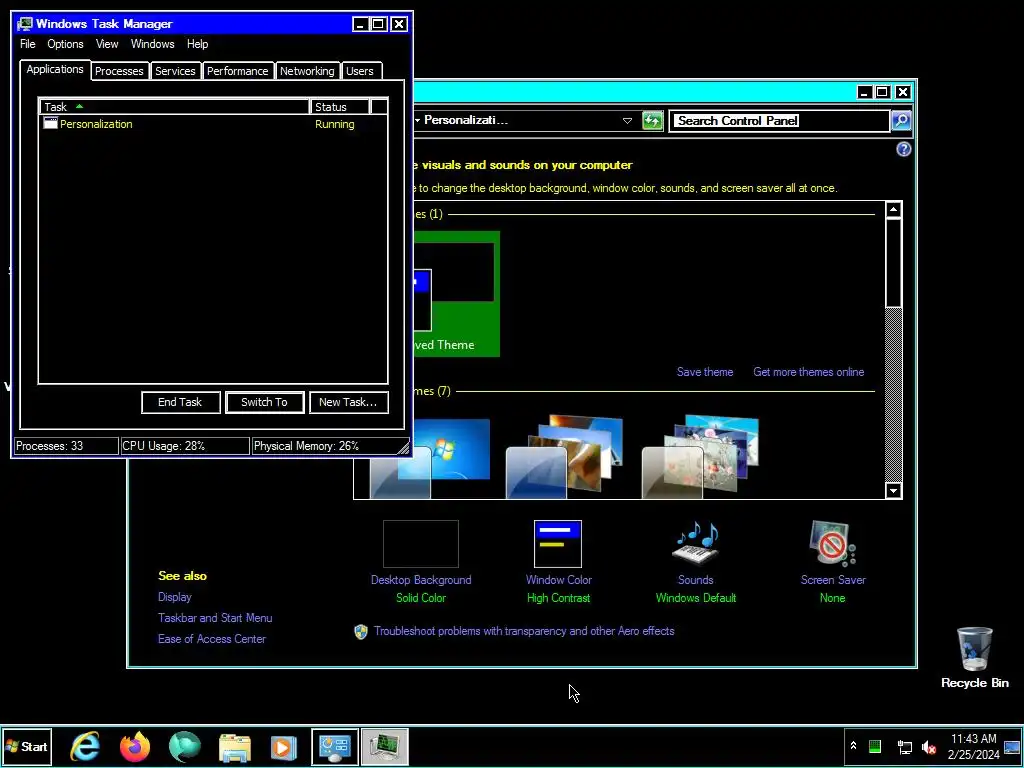1024x768 pixels.
Task: Select the Unsaved Theme thumbnail
Action: point(457,294)
